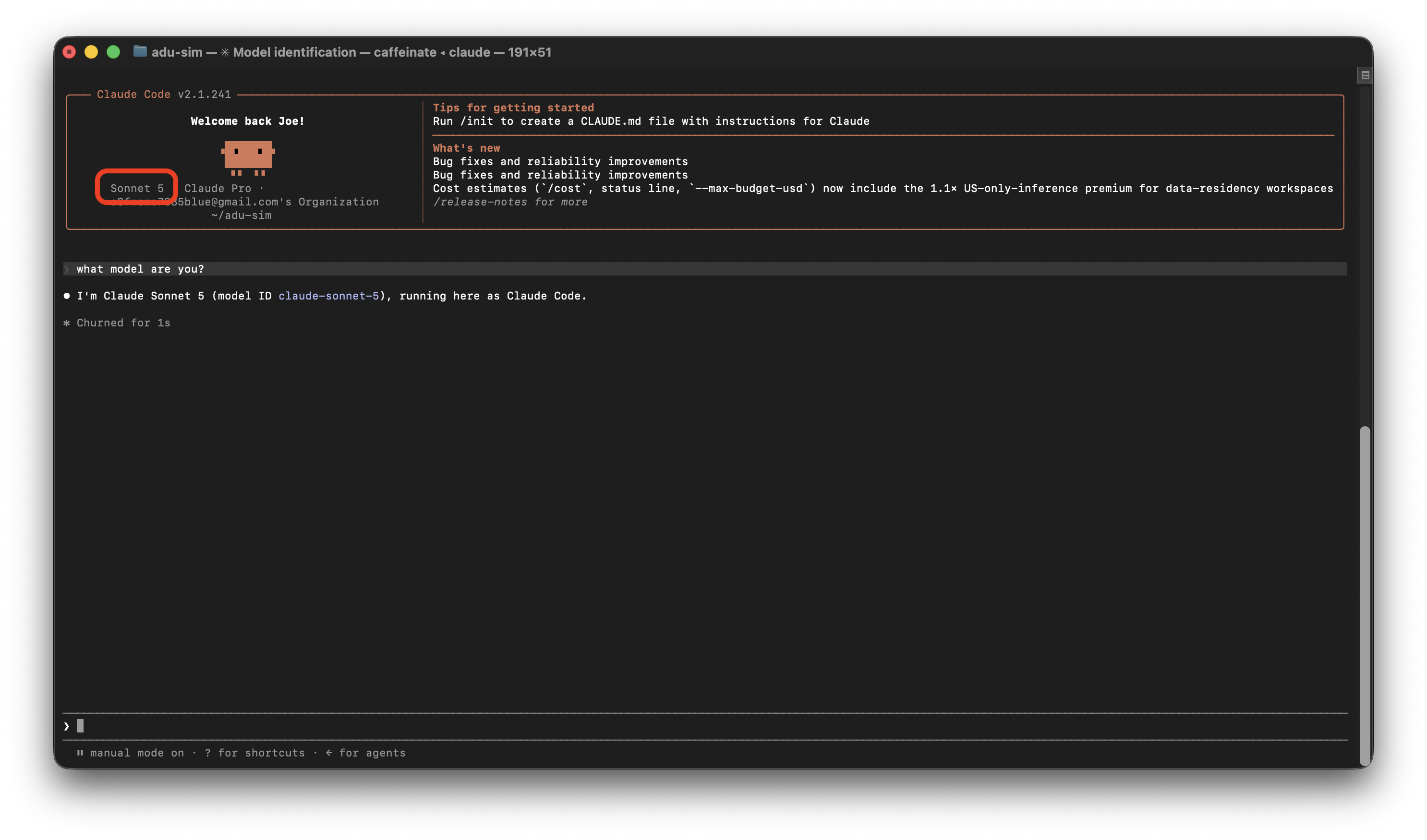The height and width of the screenshot is (840, 1427).
Task: Click the first 'Bug fixes and reliability' line
Action: pyautogui.click(x=560, y=161)
